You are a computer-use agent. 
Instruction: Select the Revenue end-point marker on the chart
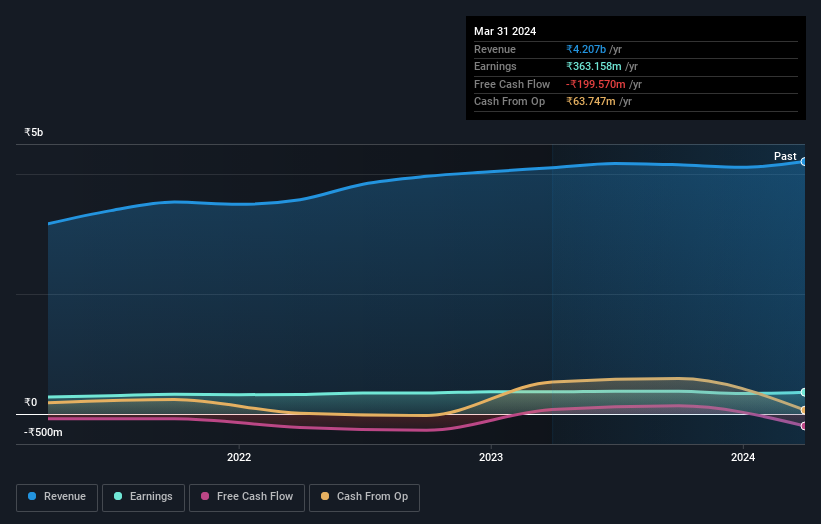pos(804,162)
